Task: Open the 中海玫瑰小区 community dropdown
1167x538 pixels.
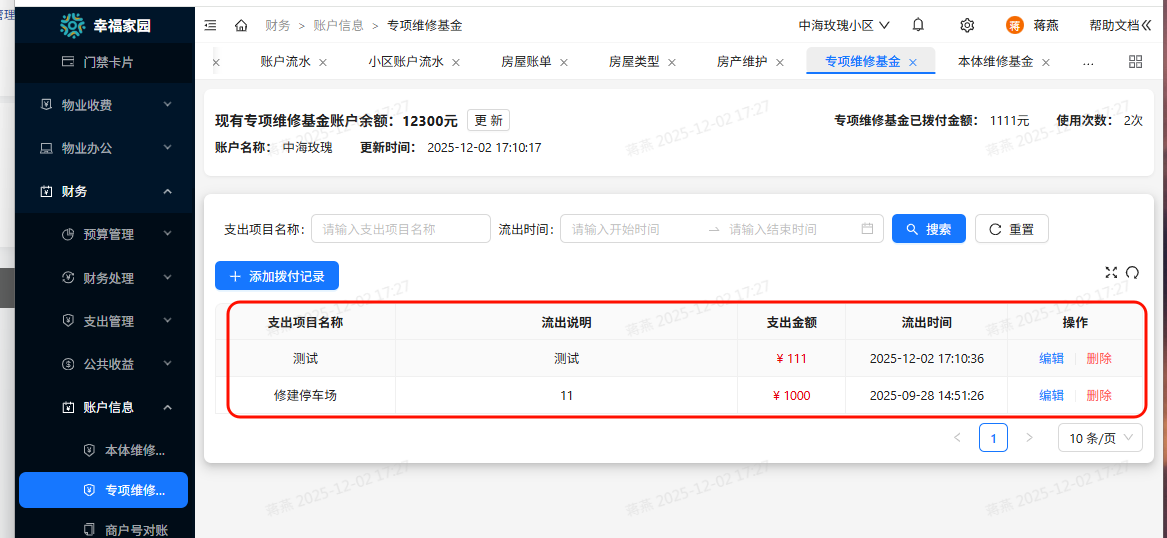Action: point(844,25)
